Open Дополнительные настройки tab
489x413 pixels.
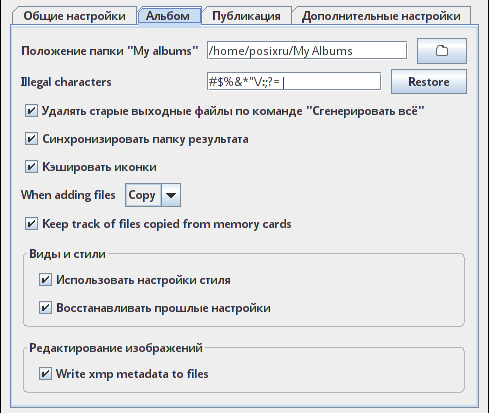[381, 16]
